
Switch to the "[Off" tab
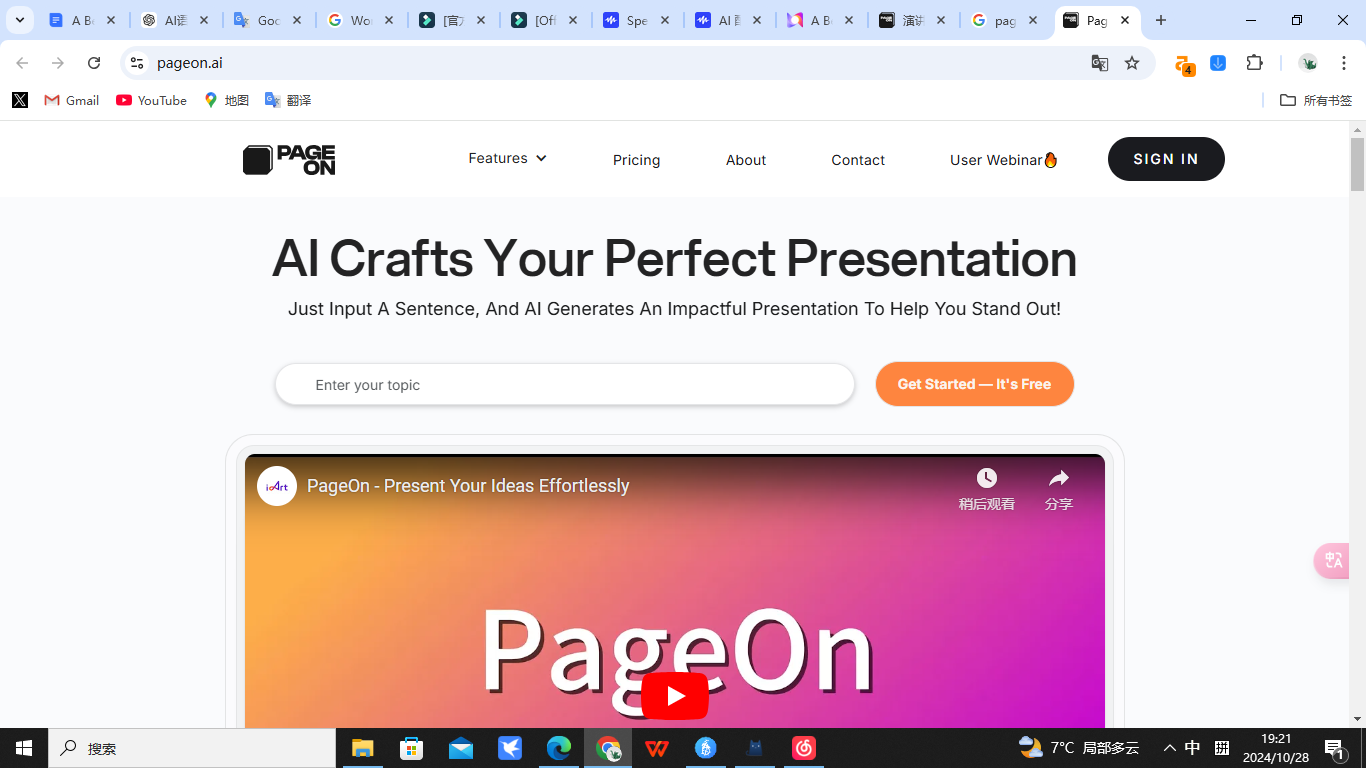pyautogui.click(x=545, y=20)
